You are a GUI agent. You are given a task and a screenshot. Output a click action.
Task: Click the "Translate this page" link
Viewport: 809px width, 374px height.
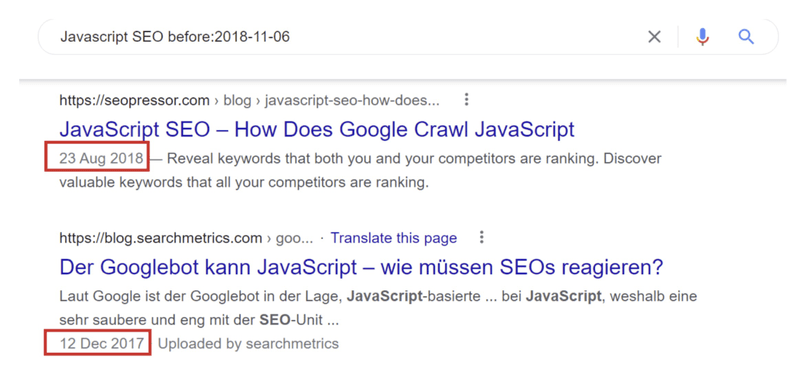pos(394,238)
